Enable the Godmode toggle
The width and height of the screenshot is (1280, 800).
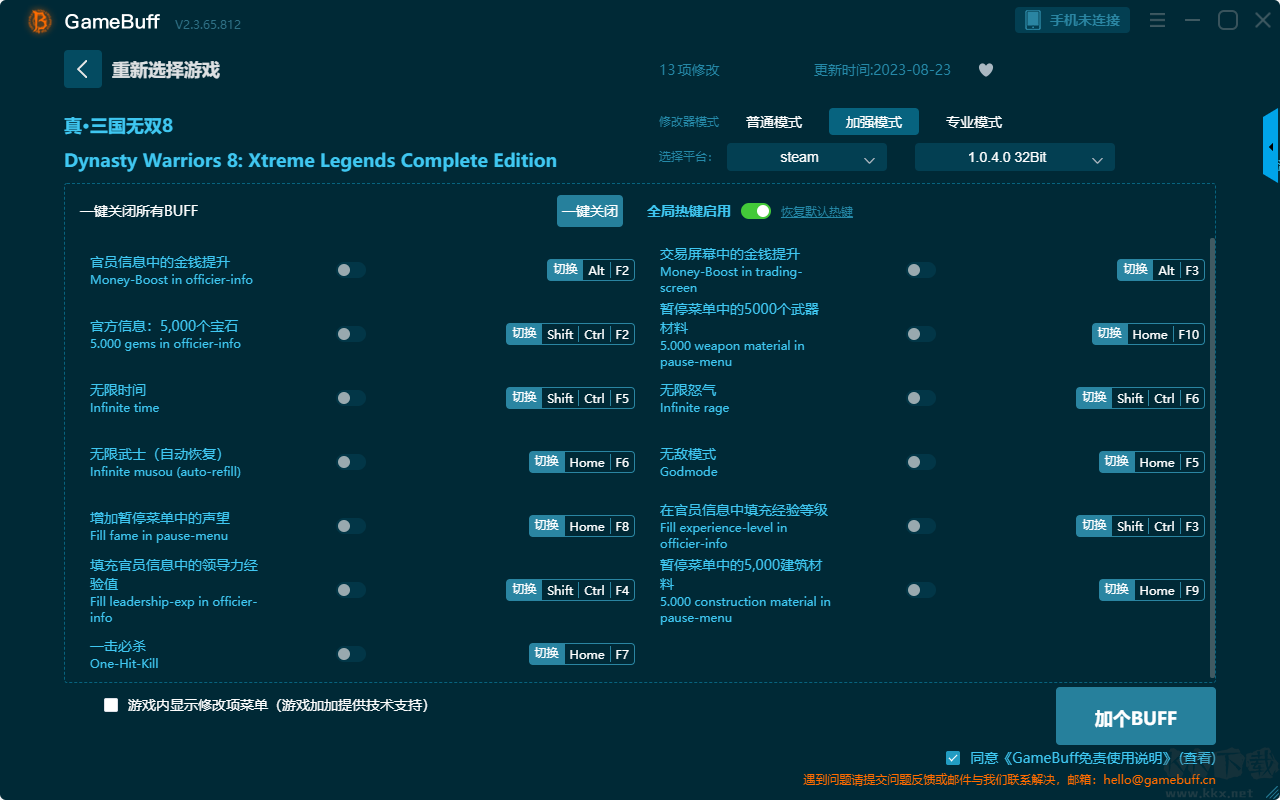click(x=920, y=462)
